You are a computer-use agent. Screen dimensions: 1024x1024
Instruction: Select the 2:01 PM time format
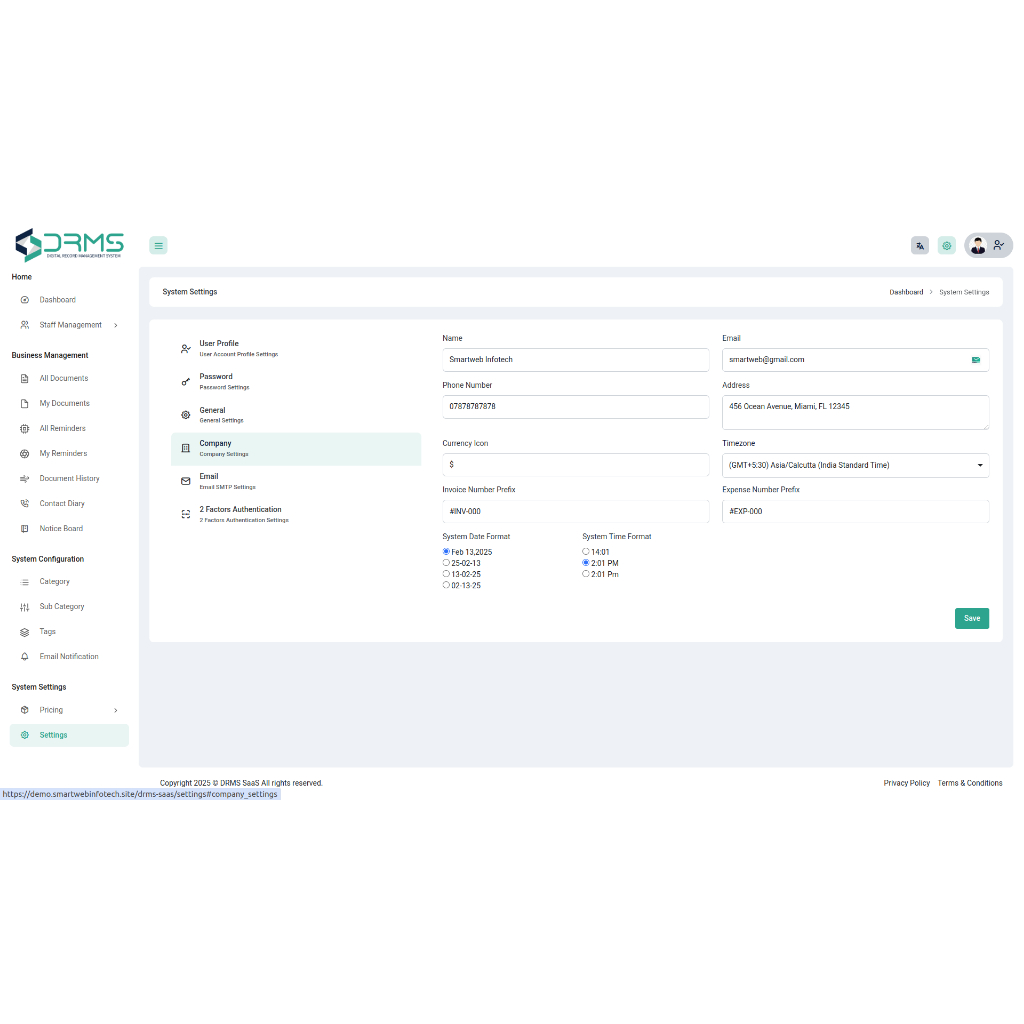[x=586, y=563]
